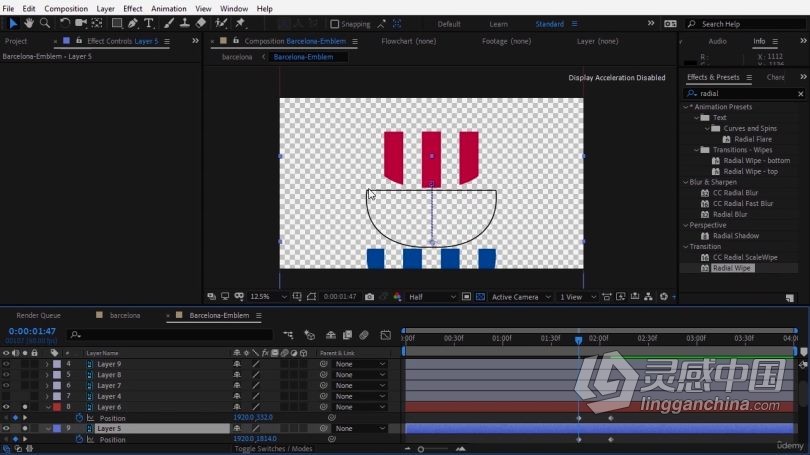Open the Effect menu
This screenshot has width=810, height=455.
(132, 9)
